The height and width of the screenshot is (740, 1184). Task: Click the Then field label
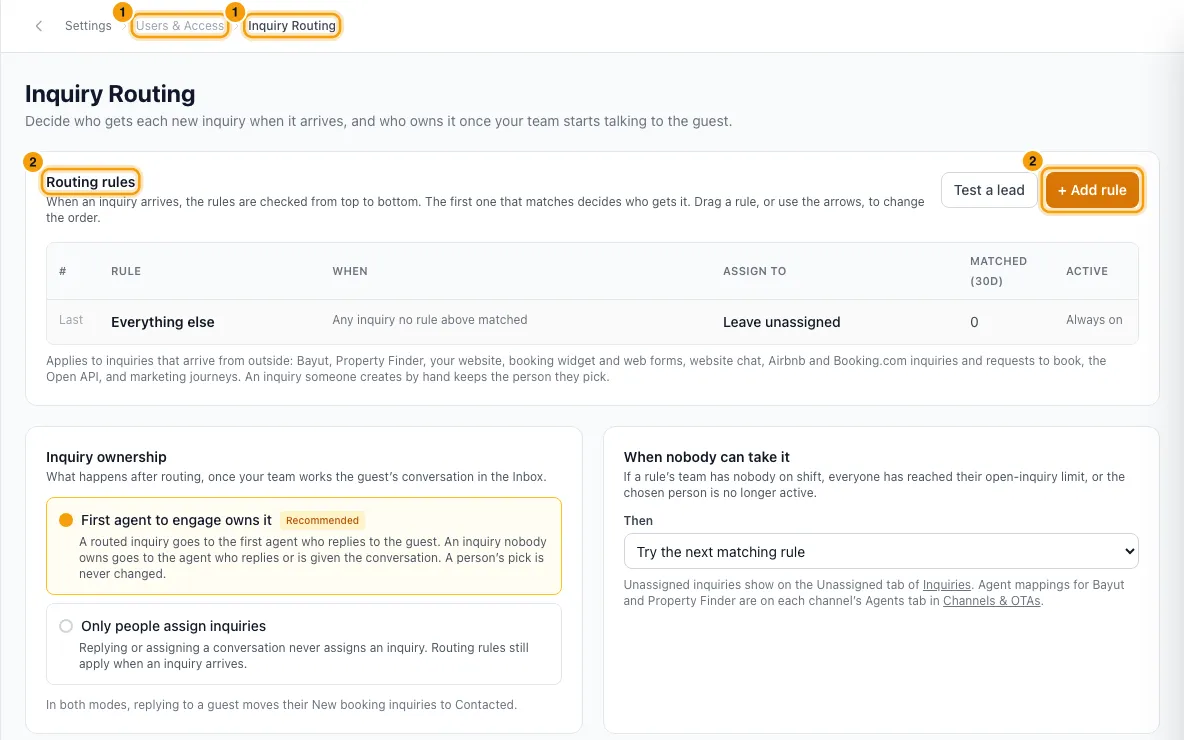[x=638, y=520]
